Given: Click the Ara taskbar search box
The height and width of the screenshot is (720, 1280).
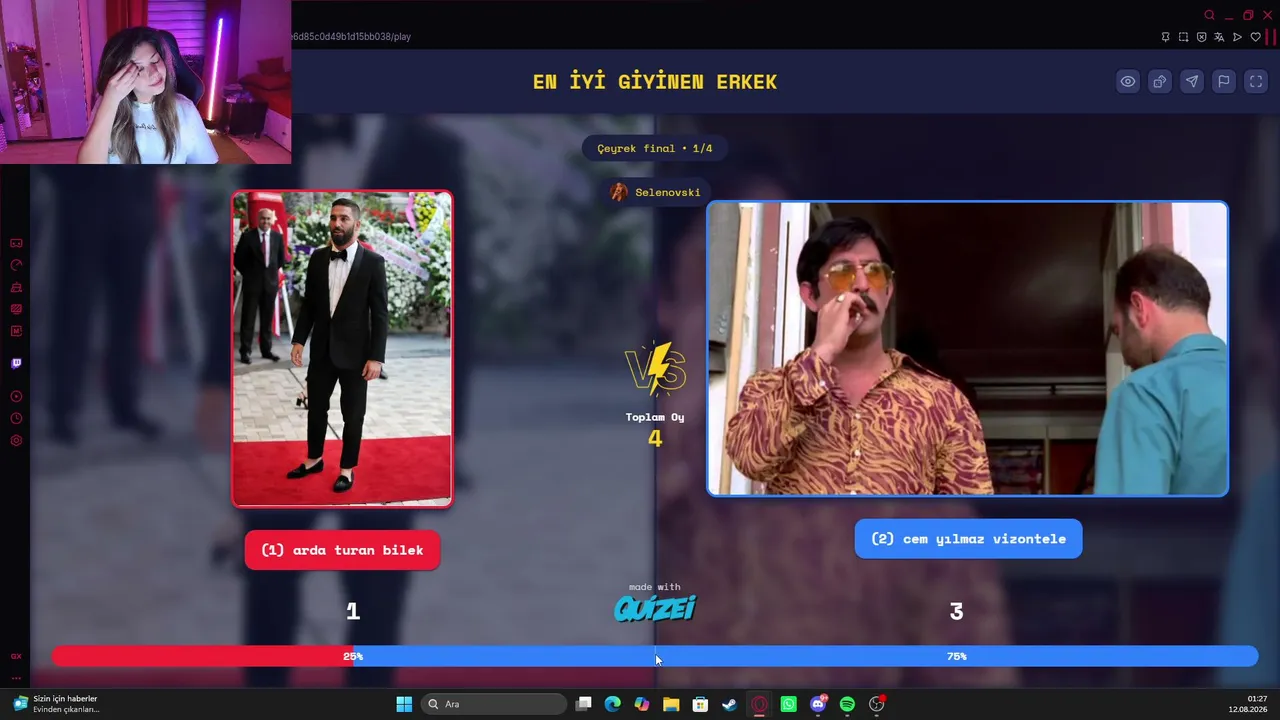Looking at the screenshot, I should pos(494,704).
